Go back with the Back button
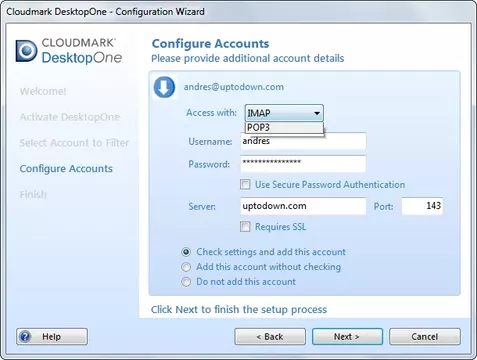Image resolution: width=477 pixels, height=360 pixels. (x=270, y=337)
